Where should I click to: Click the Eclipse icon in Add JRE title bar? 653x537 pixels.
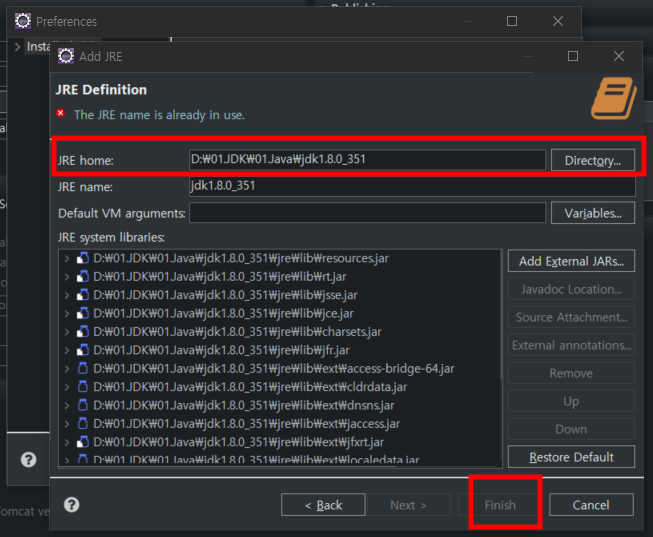pos(66,56)
